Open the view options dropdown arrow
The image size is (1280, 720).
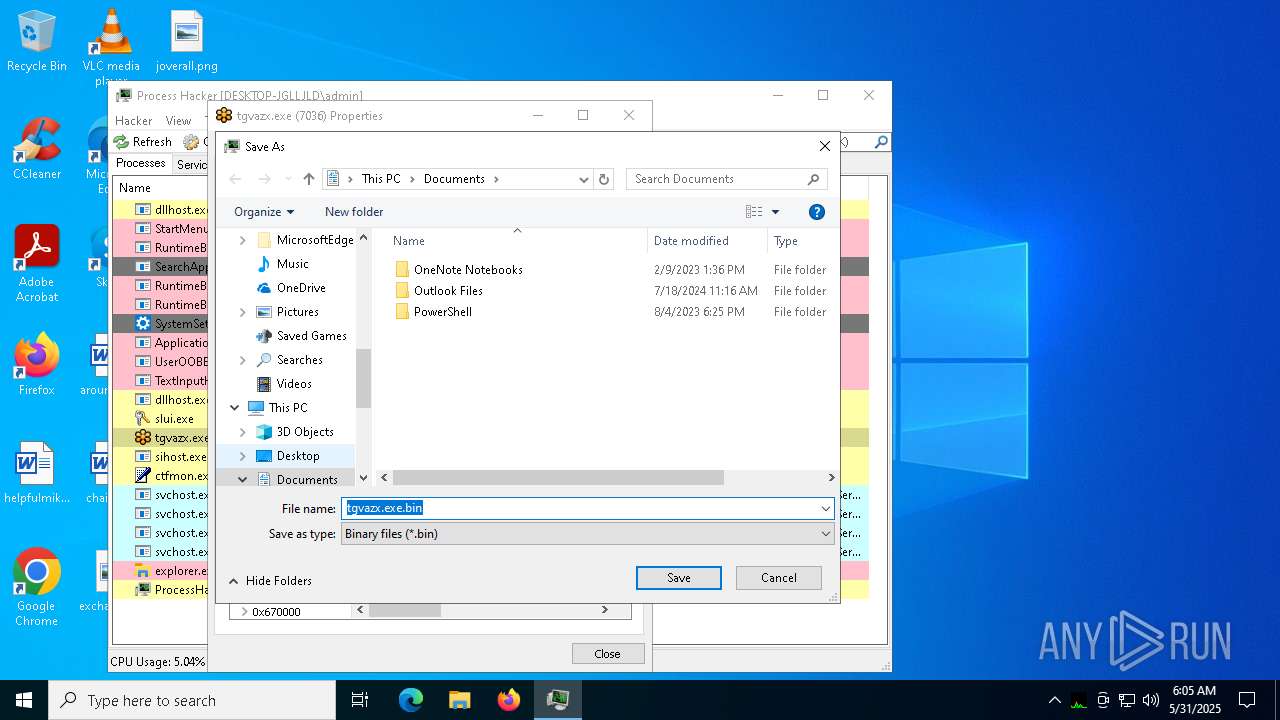pyautogui.click(x=775, y=212)
